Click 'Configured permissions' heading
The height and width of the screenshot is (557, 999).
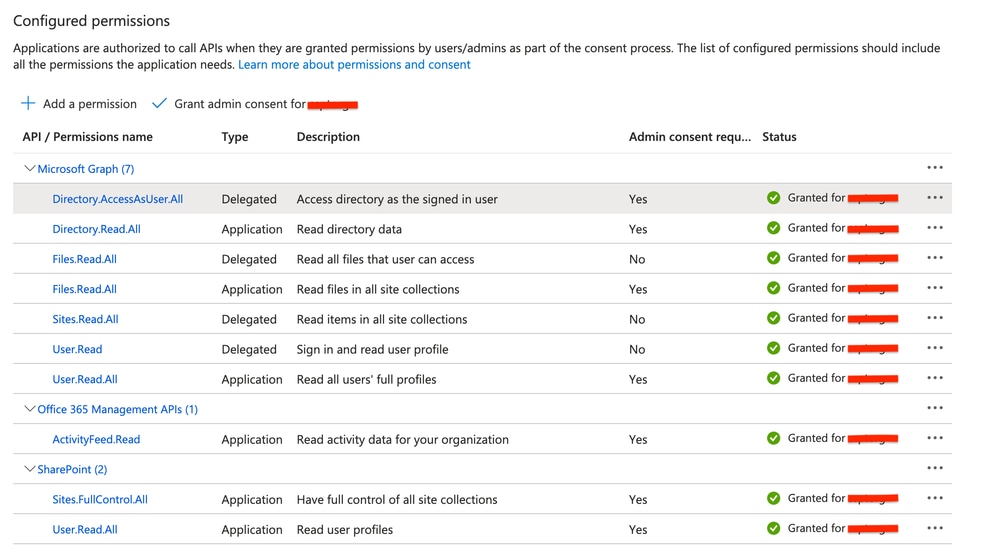point(91,20)
